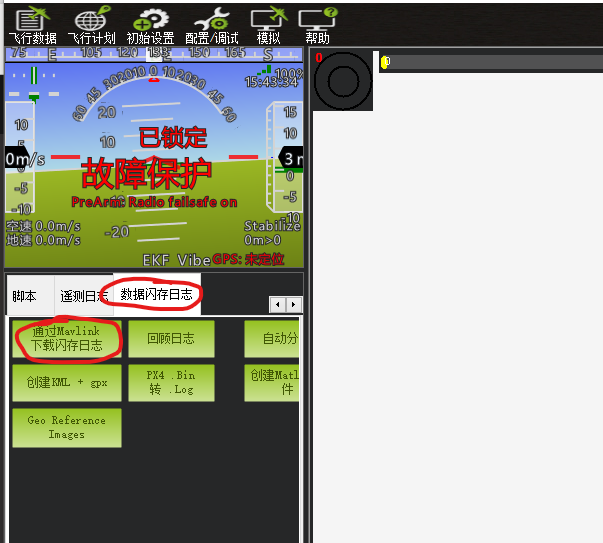Open 初始设置 initial setup
Image resolution: width=603 pixels, height=543 pixels.
click(x=150, y=26)
